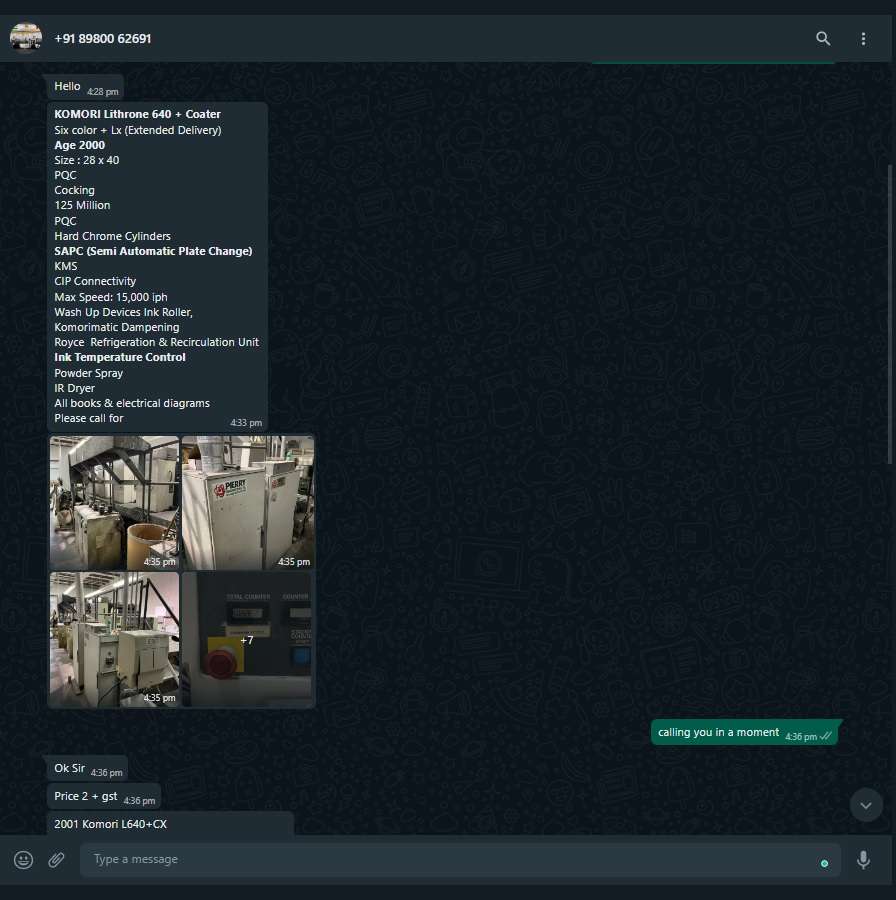Click the 'Cocking' line
896x900 pixels.
click(x=74, y=190)
